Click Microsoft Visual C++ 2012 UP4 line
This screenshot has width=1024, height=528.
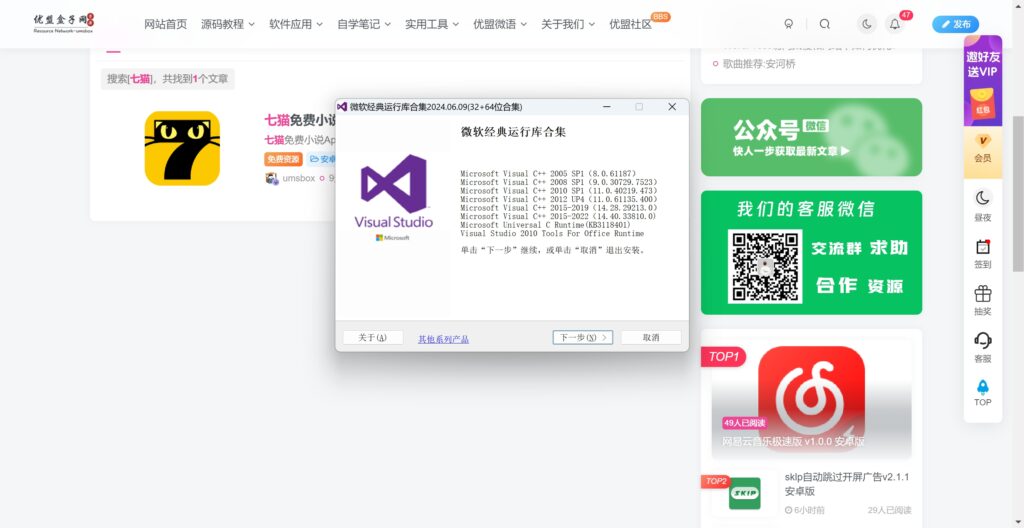click(559, 199)
